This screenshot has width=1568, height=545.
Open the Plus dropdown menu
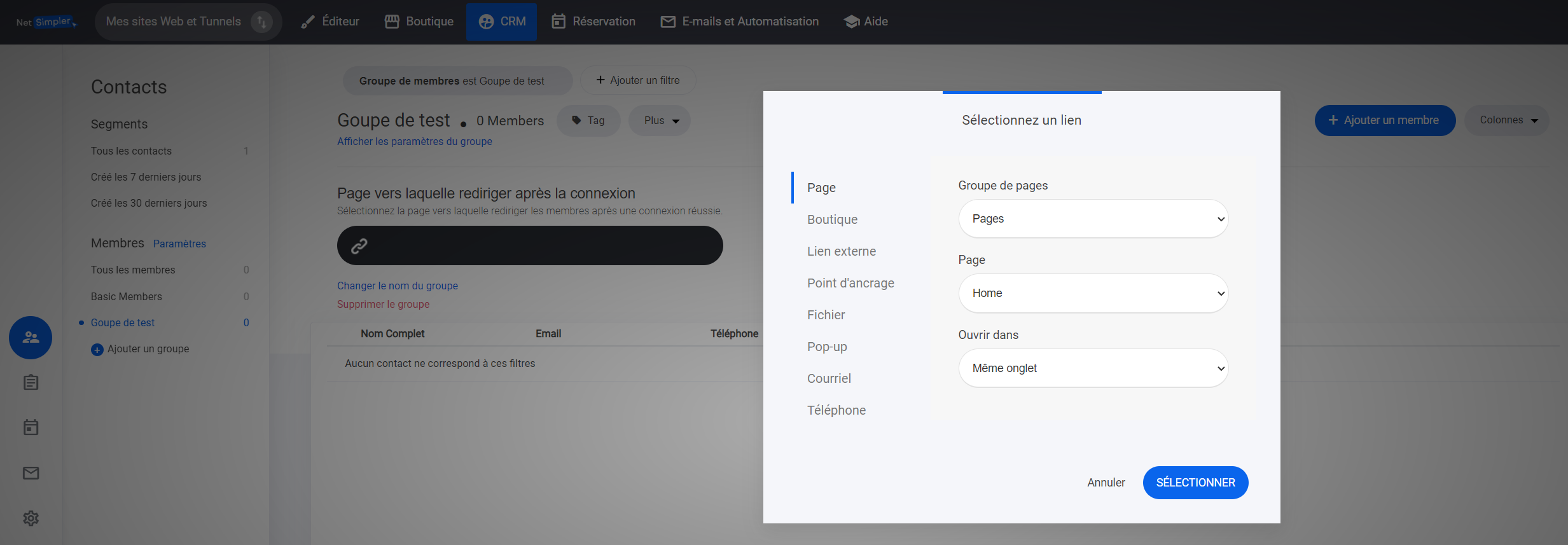point(660,121)
